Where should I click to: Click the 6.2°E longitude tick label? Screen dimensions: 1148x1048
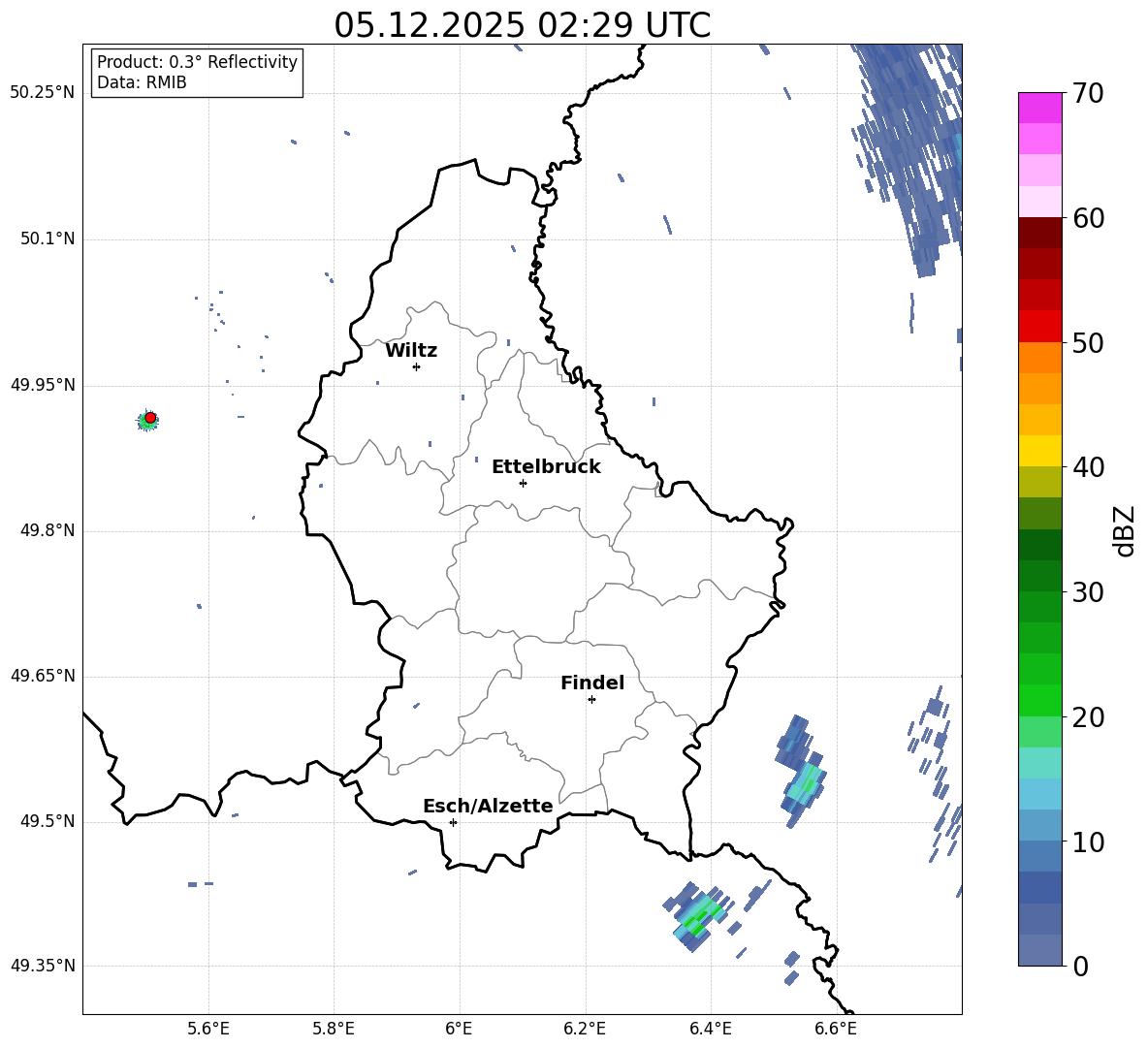(585, 1028)
